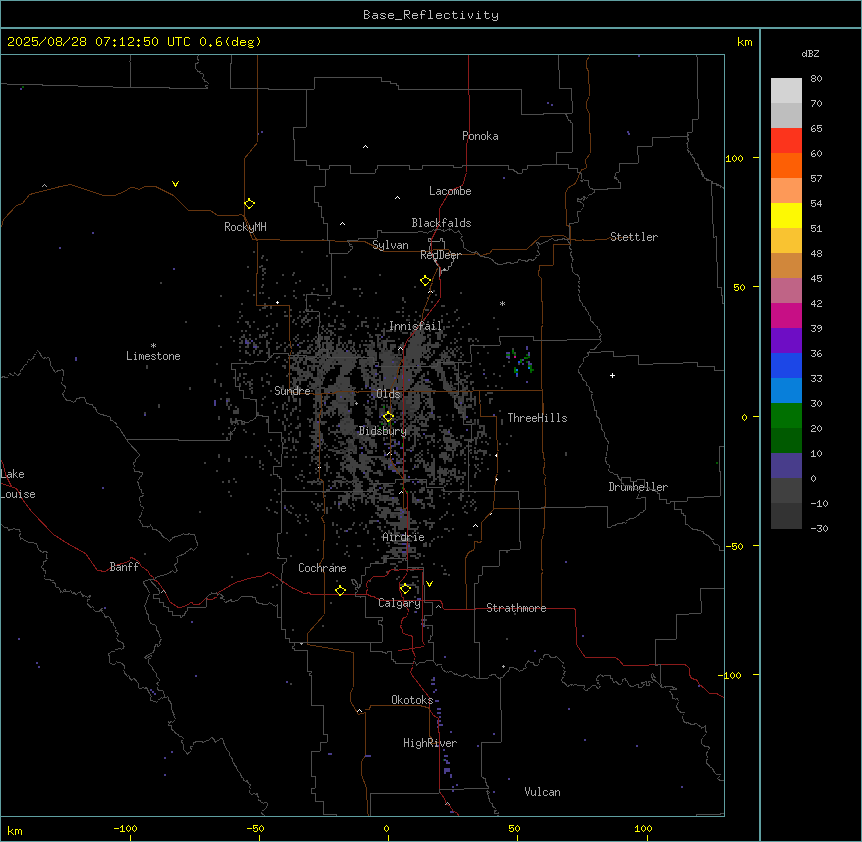
Task: Click the 0 tick on horizontal axis
Action: (x=386, y=828)
